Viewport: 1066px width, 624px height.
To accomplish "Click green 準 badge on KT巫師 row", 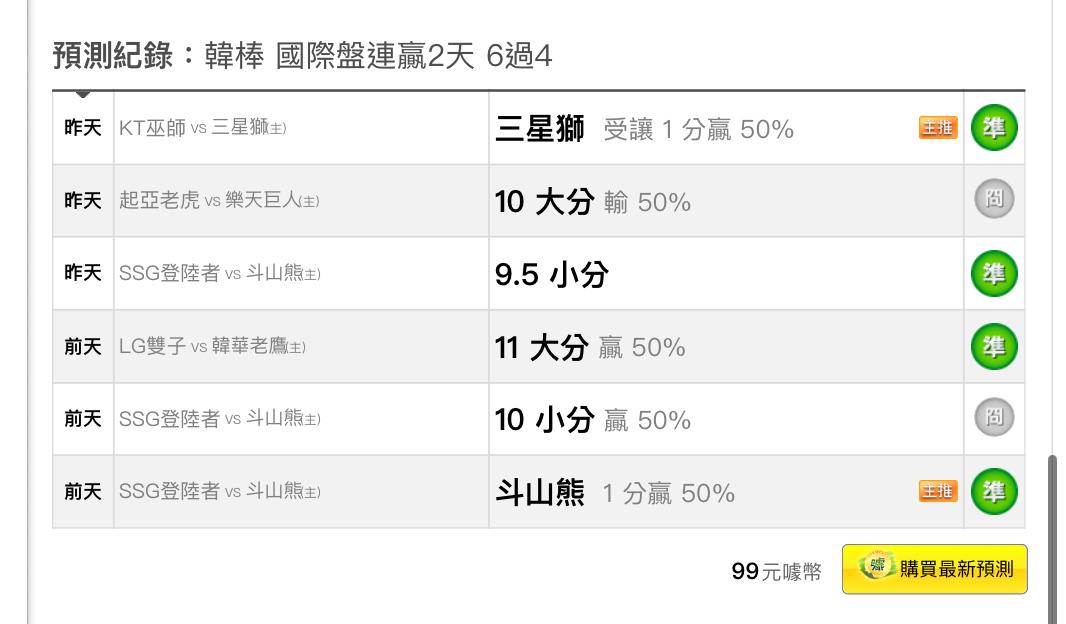I will pos(994,128).
